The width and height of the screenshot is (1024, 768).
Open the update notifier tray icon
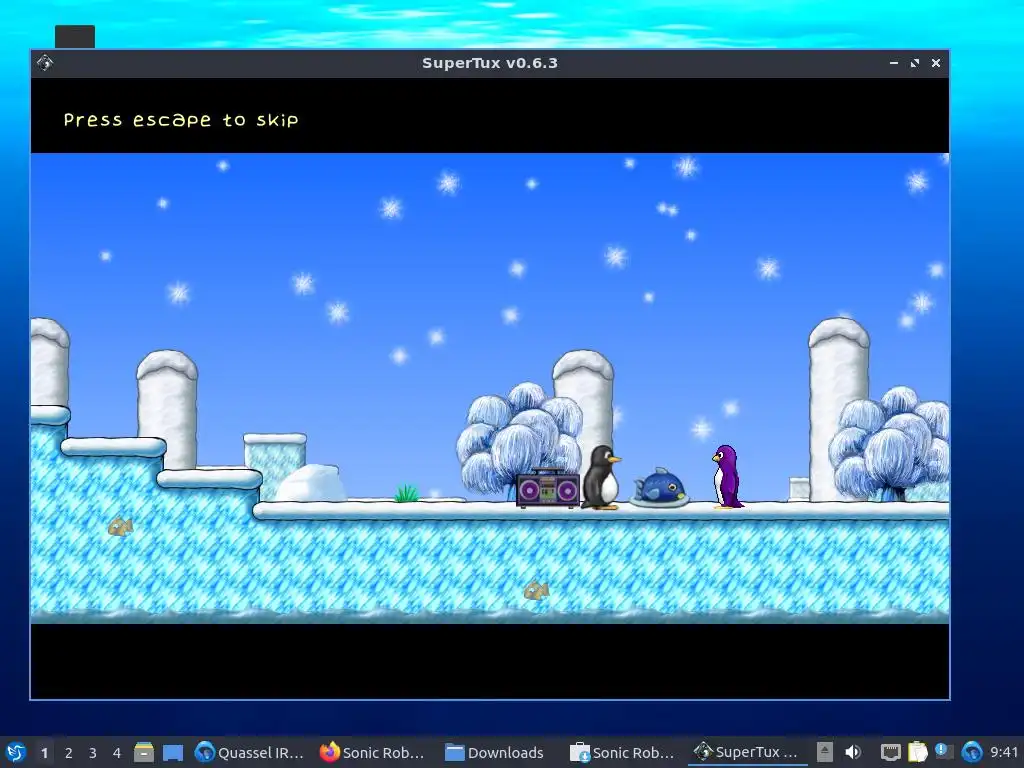click(944, 752)
